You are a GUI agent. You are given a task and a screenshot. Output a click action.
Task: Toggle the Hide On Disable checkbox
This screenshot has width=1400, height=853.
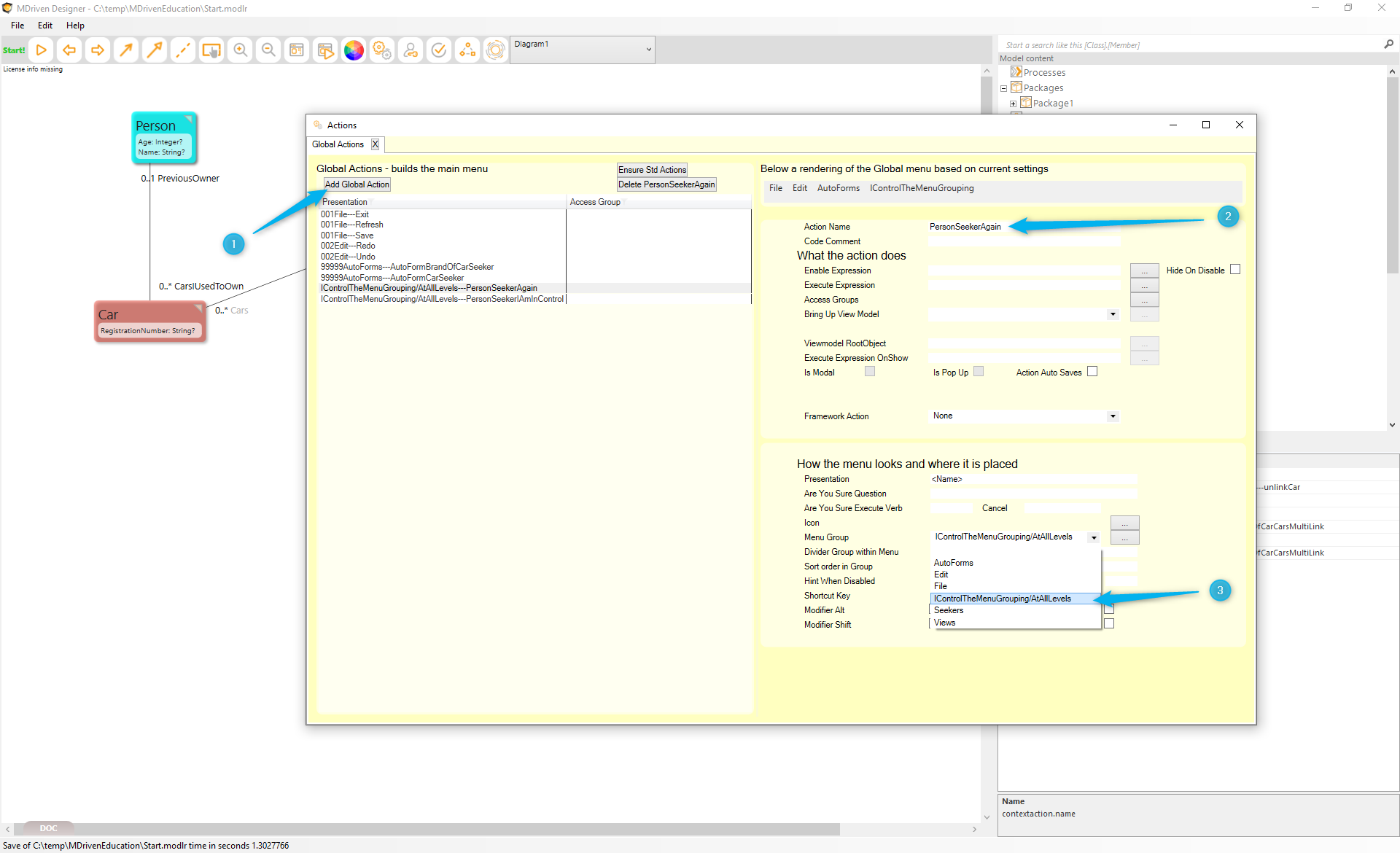point(1235,270)
